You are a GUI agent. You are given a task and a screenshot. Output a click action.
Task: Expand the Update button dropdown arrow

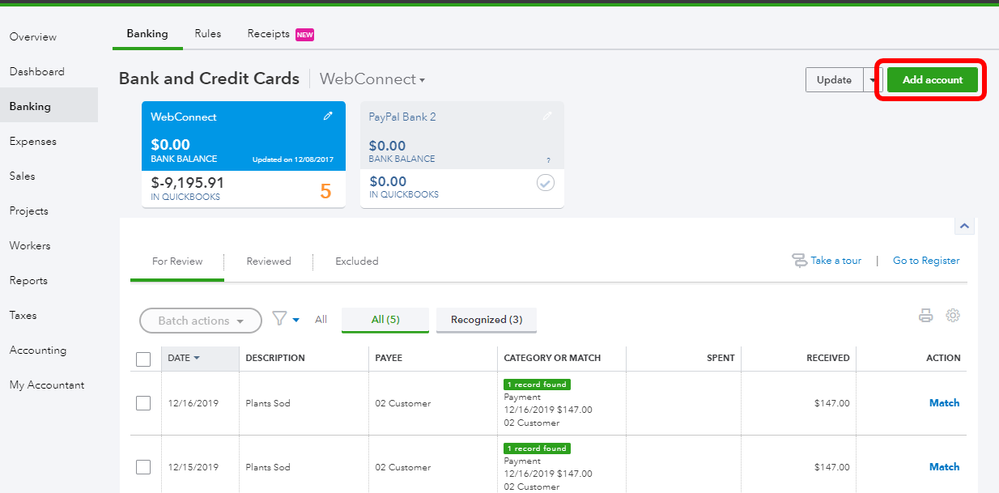[x=872, y=80]
